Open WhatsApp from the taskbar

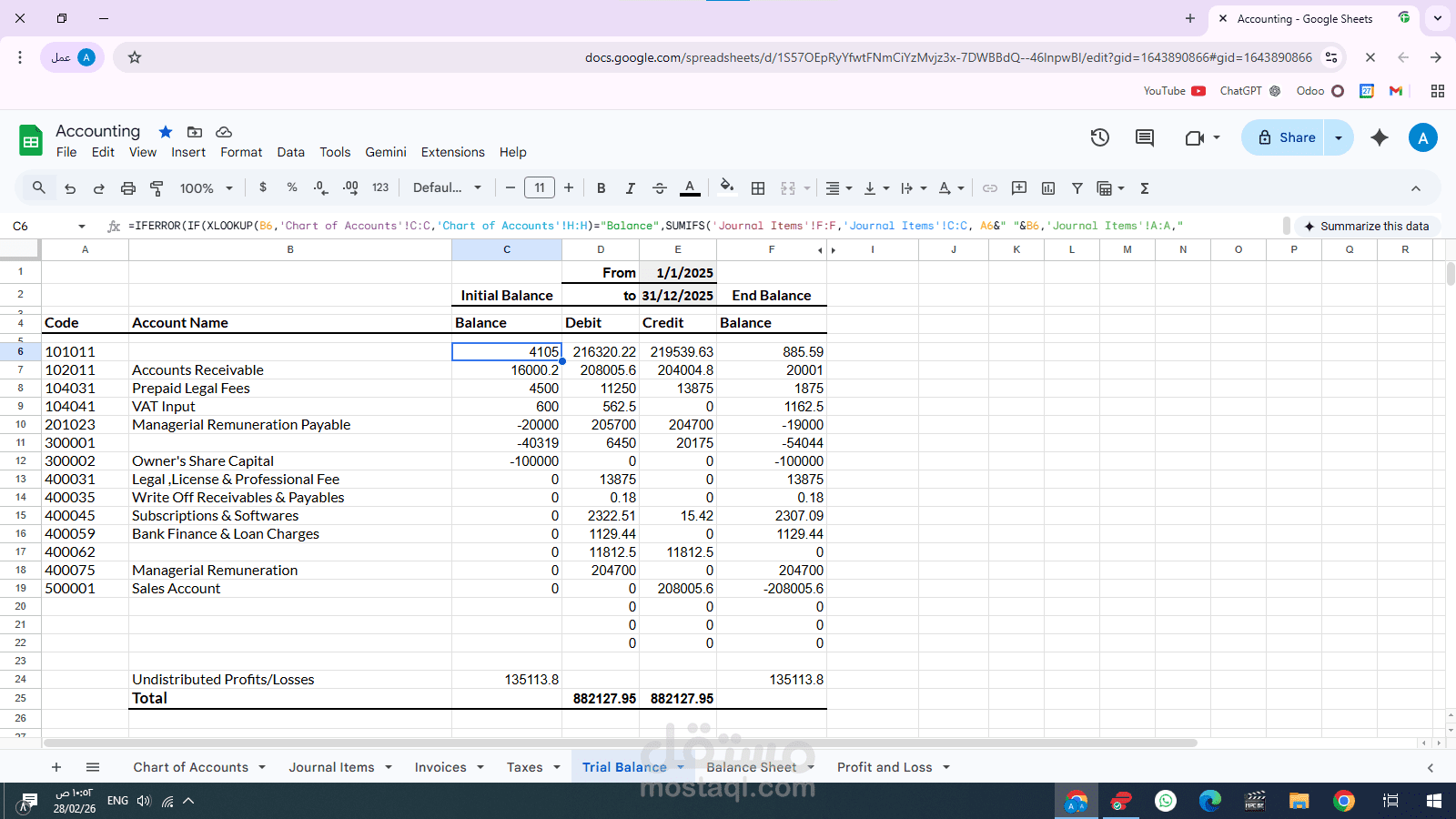click(1166, 801)
